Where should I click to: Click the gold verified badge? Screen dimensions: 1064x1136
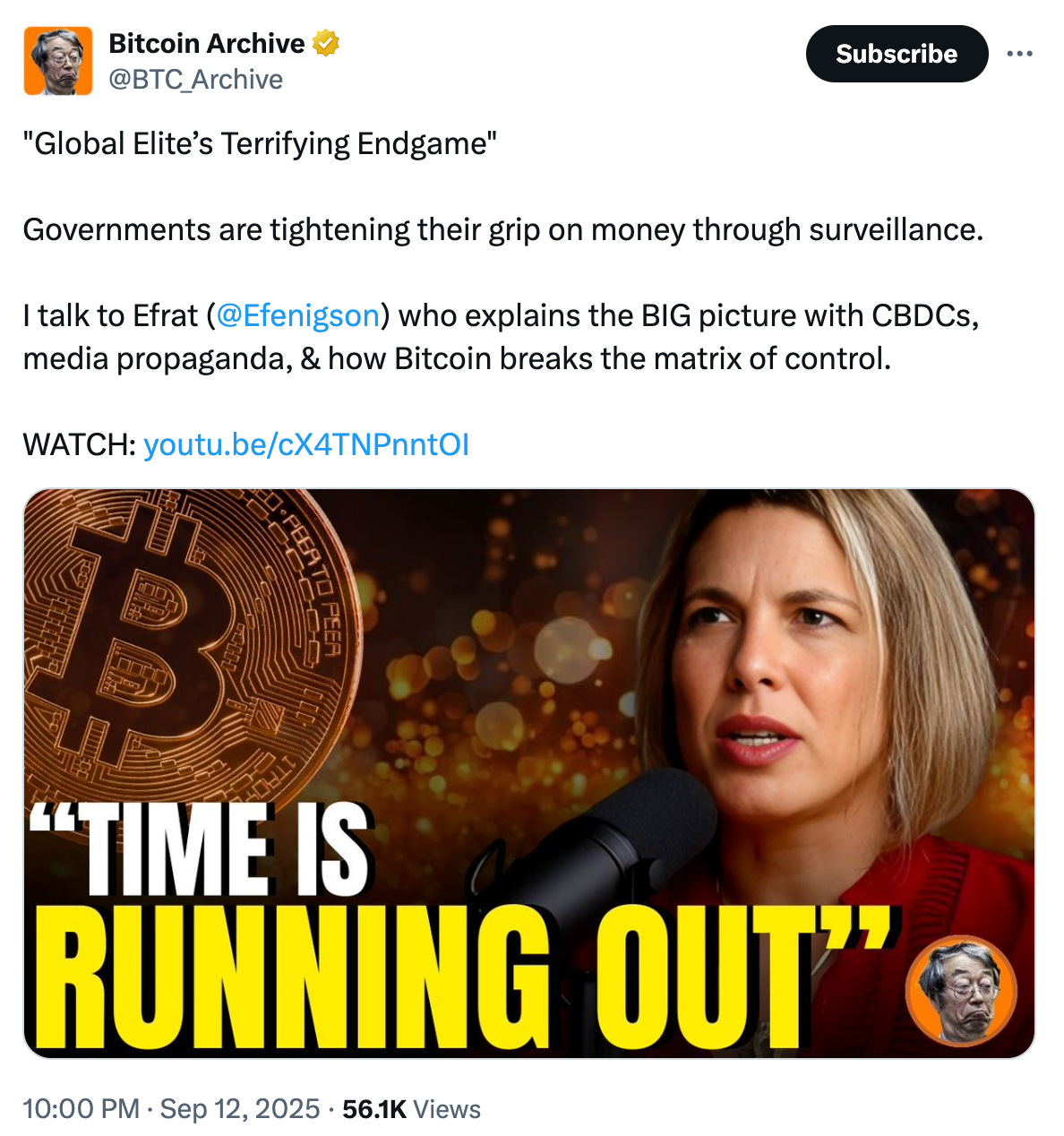click(x=326, y=43)
